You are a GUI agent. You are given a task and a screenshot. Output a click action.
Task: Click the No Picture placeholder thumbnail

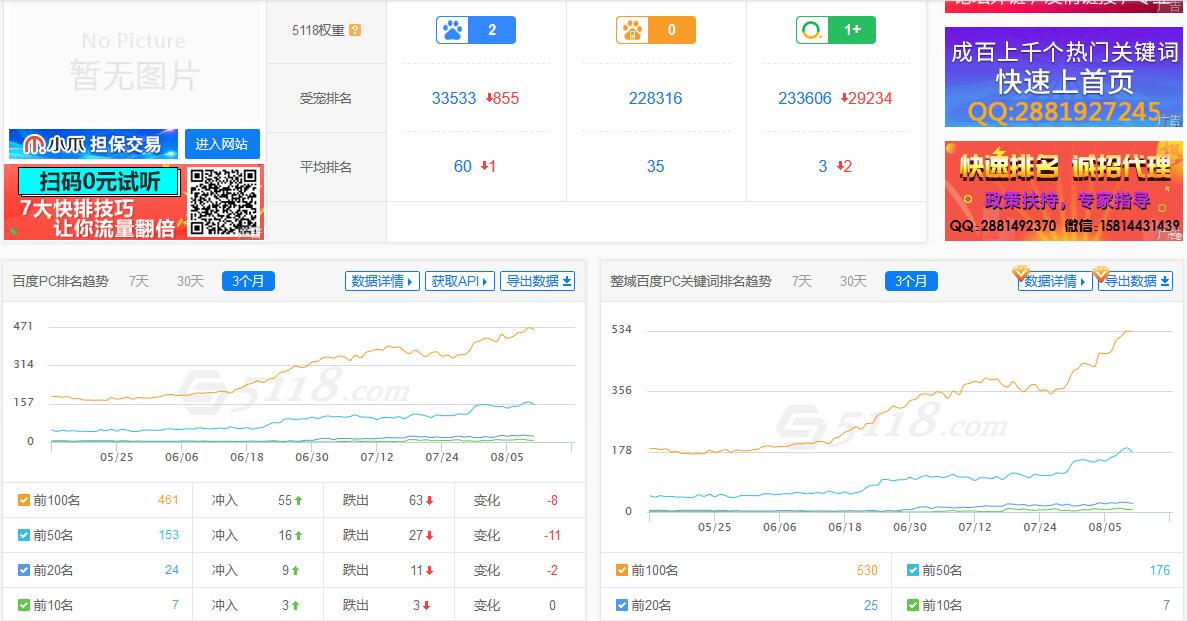pyautogui.click(x=134, y=63)
